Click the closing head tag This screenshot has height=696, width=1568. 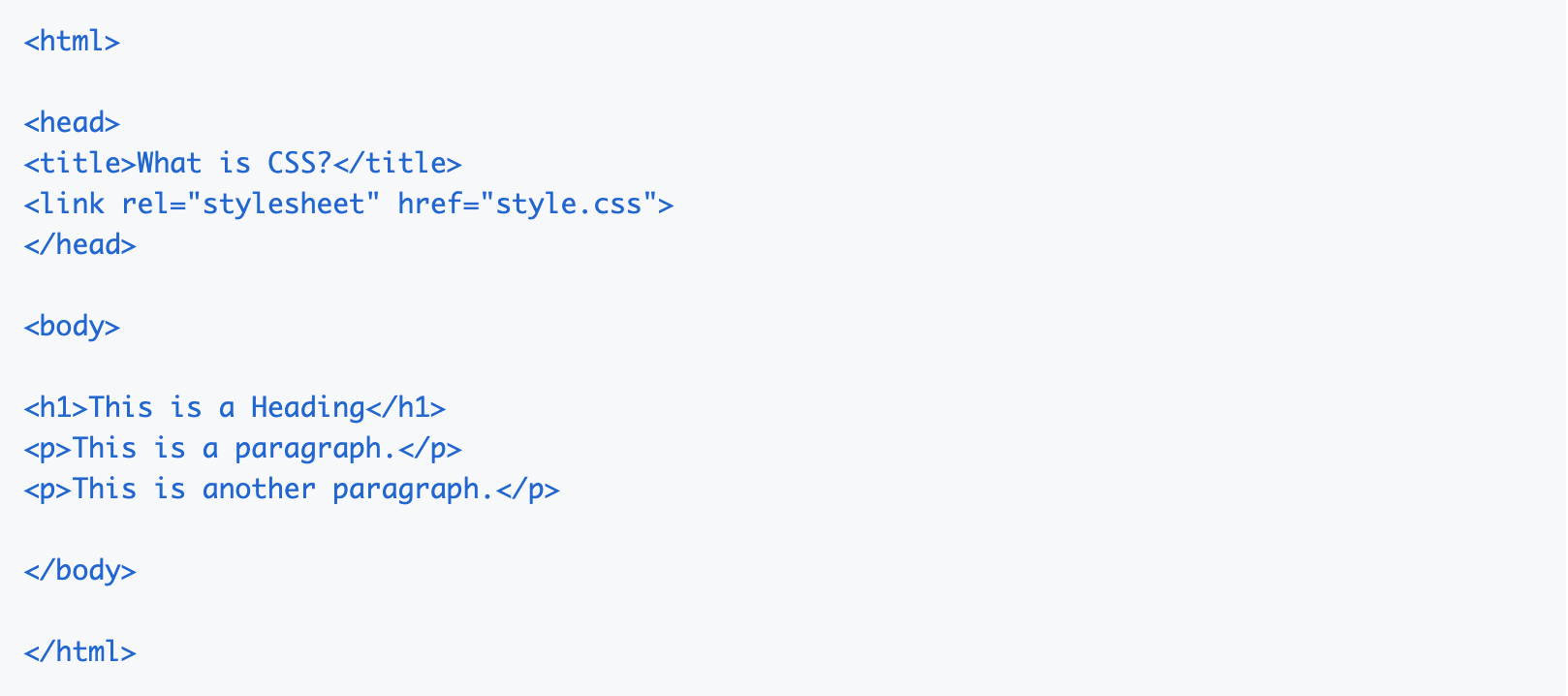pos(79,245)
